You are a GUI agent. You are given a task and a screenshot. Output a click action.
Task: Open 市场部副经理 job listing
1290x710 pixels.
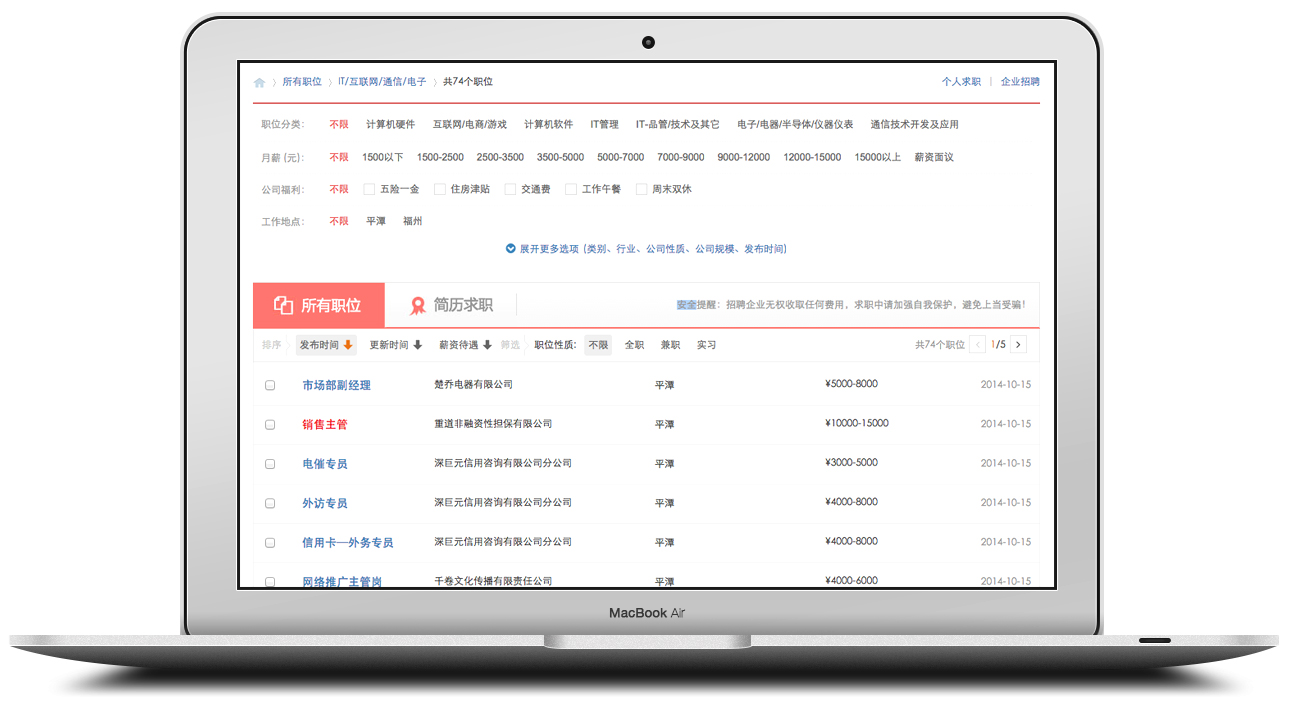tap(336, 385)
